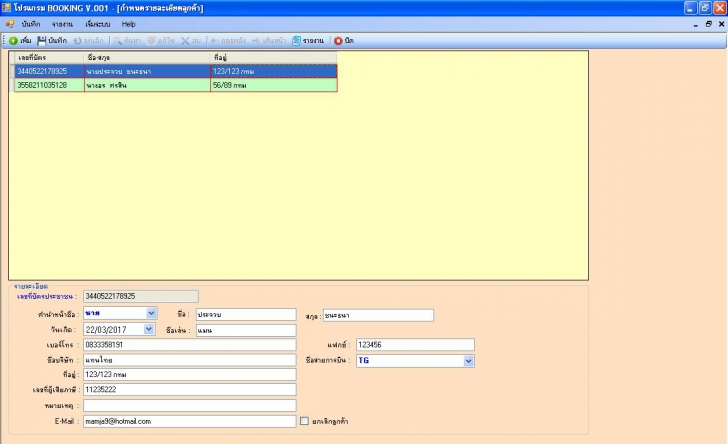Click the Forward (เดินหน้า) right arrow icon

(255, 41)
